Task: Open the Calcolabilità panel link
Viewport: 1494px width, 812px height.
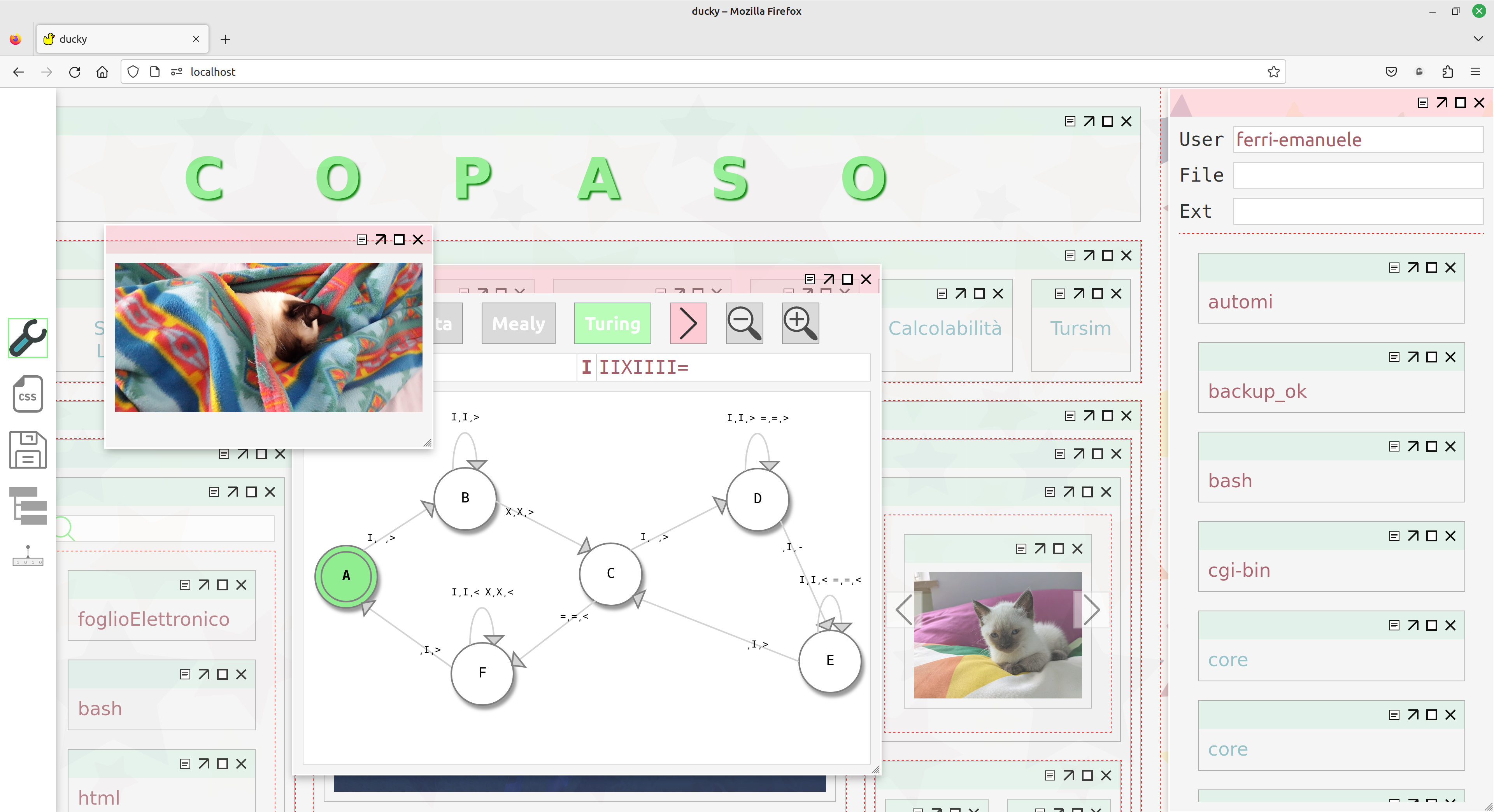Action: [x=945, y=329]
